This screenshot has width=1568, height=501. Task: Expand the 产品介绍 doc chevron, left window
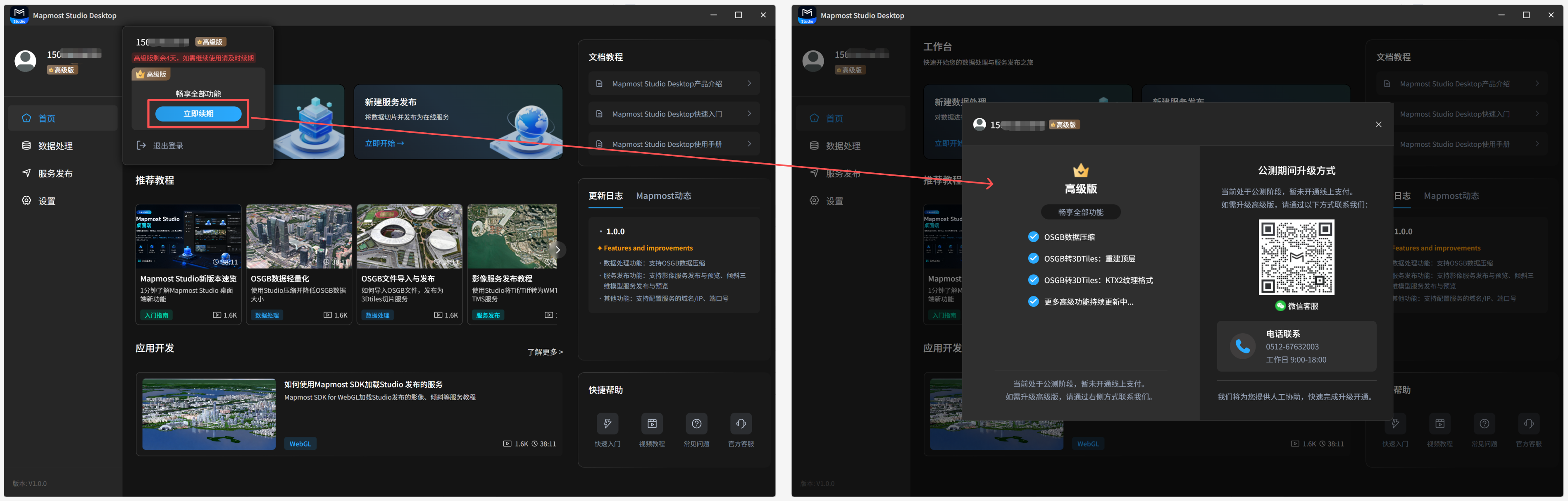pos(749,83)
